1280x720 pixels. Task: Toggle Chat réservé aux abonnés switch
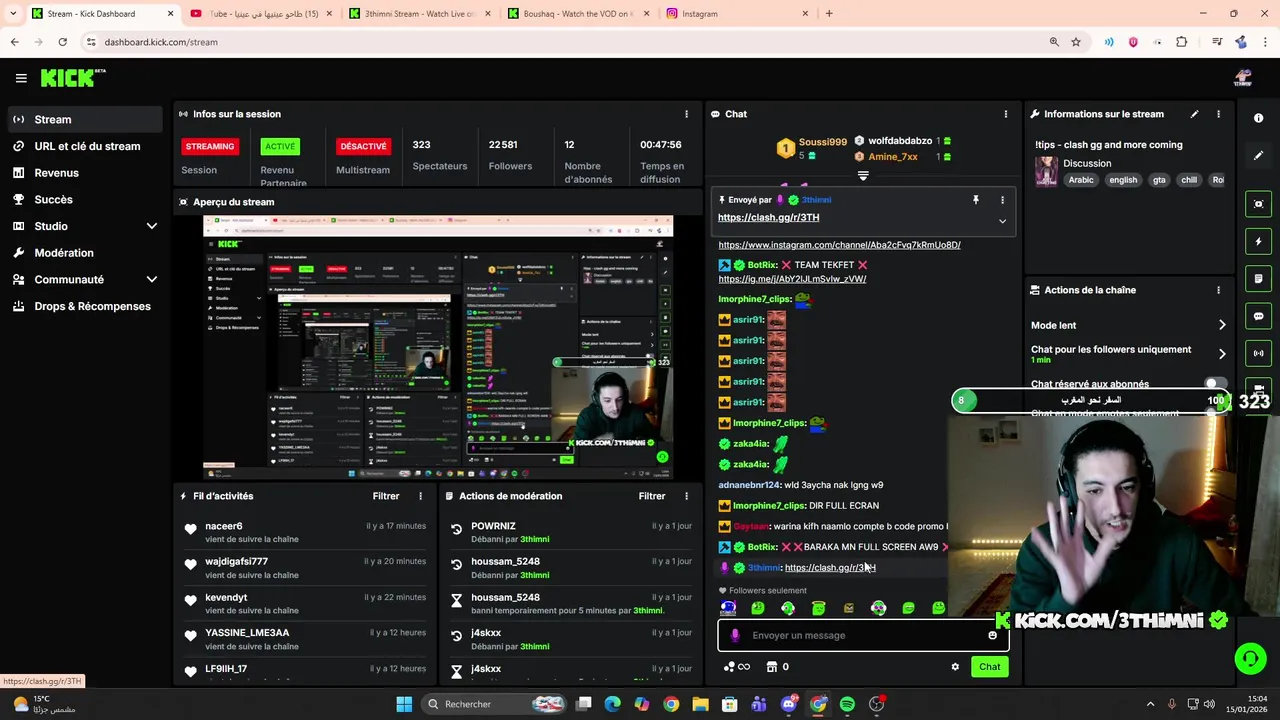point(1215,384)
